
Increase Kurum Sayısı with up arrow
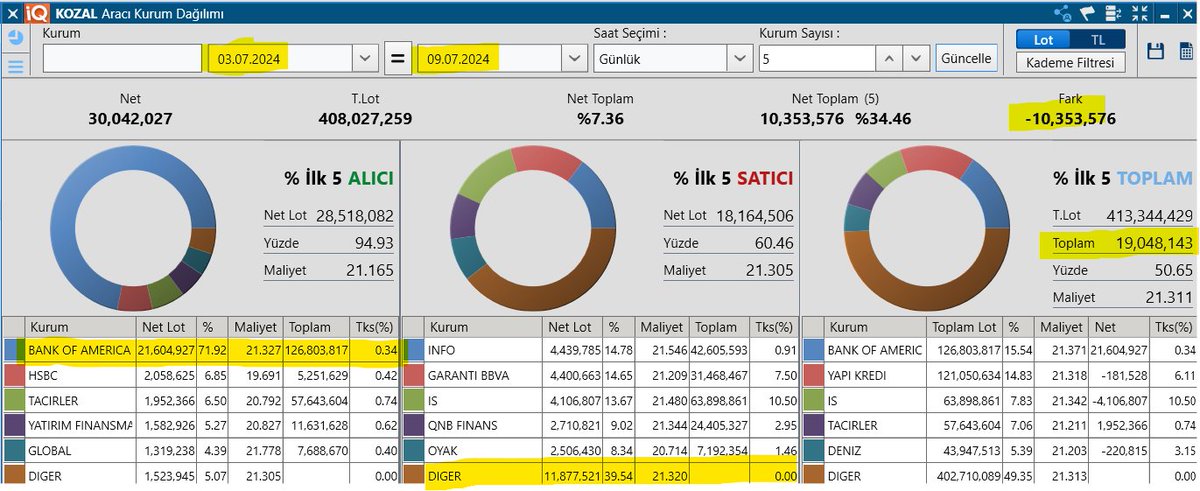889,58
